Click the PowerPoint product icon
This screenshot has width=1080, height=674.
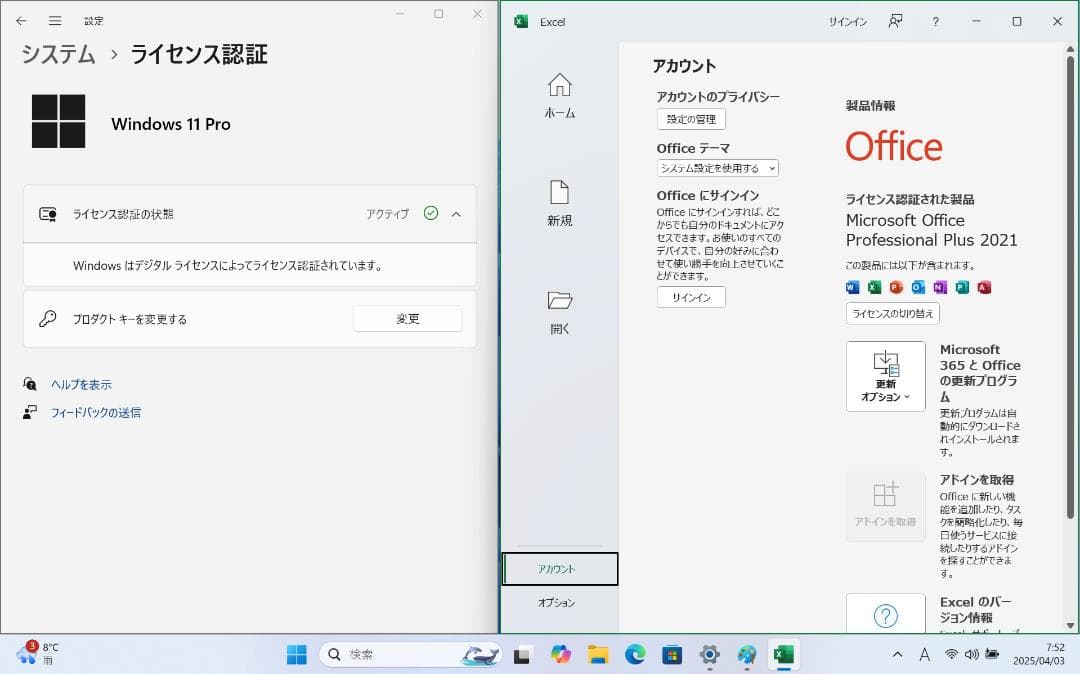896,287
